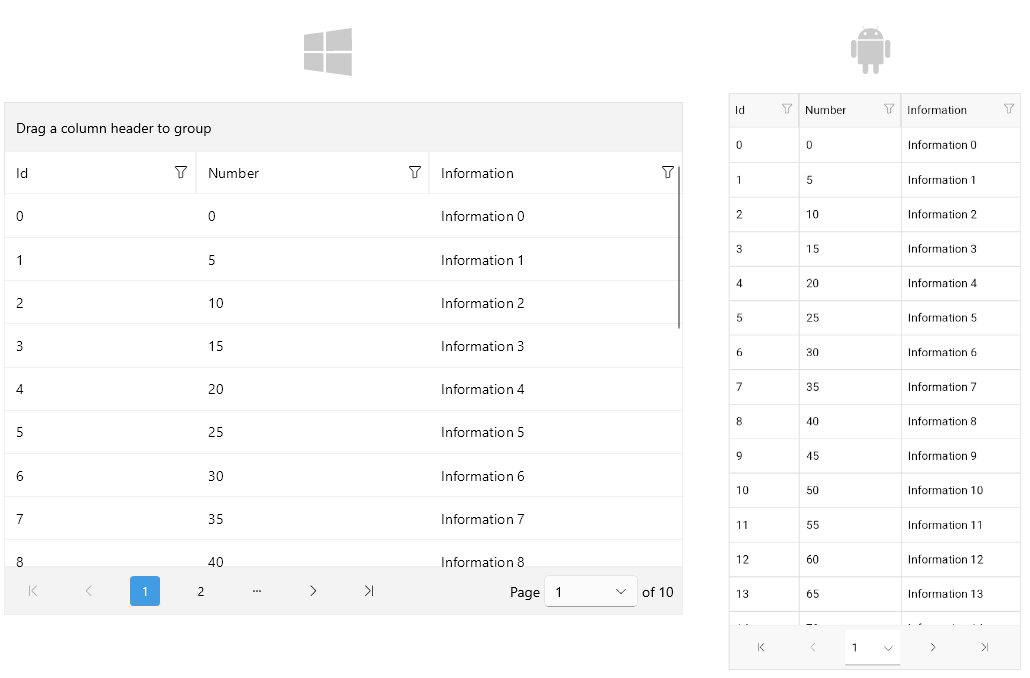The height and width of the screenshot is (678, 1030).
Task: Click the Android robot logo
Action: (870, 48)
